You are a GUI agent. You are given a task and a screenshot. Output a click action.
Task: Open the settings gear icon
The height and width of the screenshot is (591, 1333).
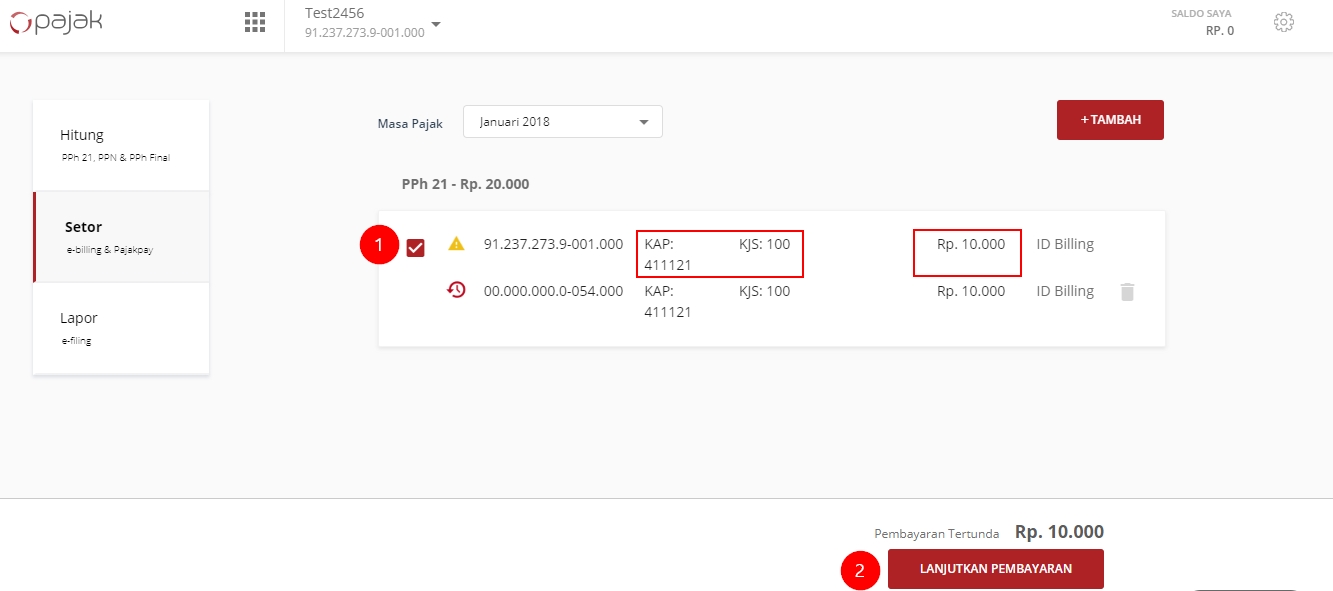(1284, 22)
